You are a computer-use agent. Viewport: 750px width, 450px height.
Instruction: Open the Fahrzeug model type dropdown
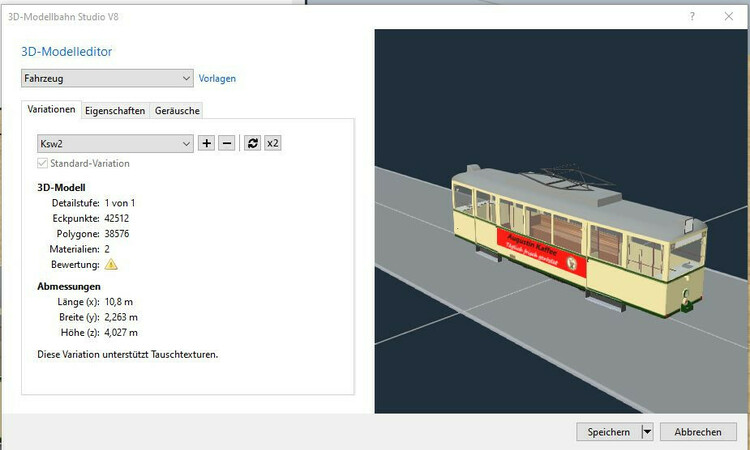tap(107, 78)
